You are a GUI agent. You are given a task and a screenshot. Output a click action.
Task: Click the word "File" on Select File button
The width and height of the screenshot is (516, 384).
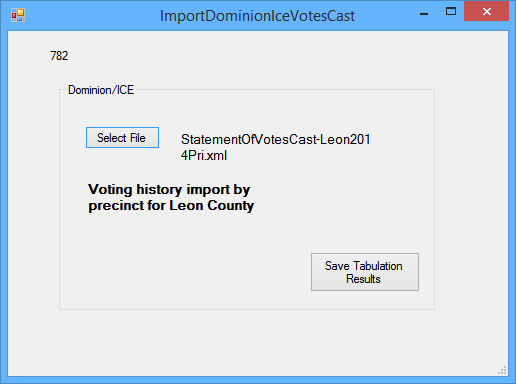pyautogui.click(x=137, y=138)
